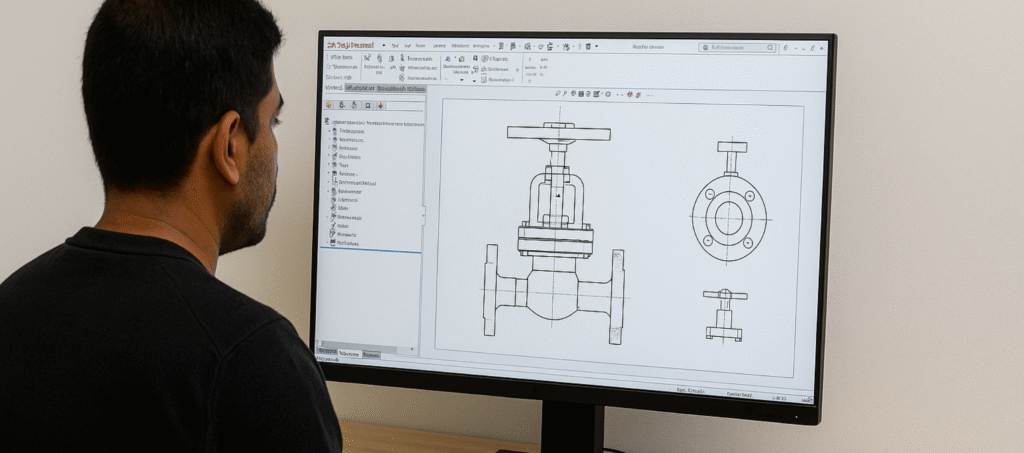This screenshot has width=1024, height=453.
Task: Select the second tab icon atop the feature tree
Action: pyautogui.click(x=341, y=104)
